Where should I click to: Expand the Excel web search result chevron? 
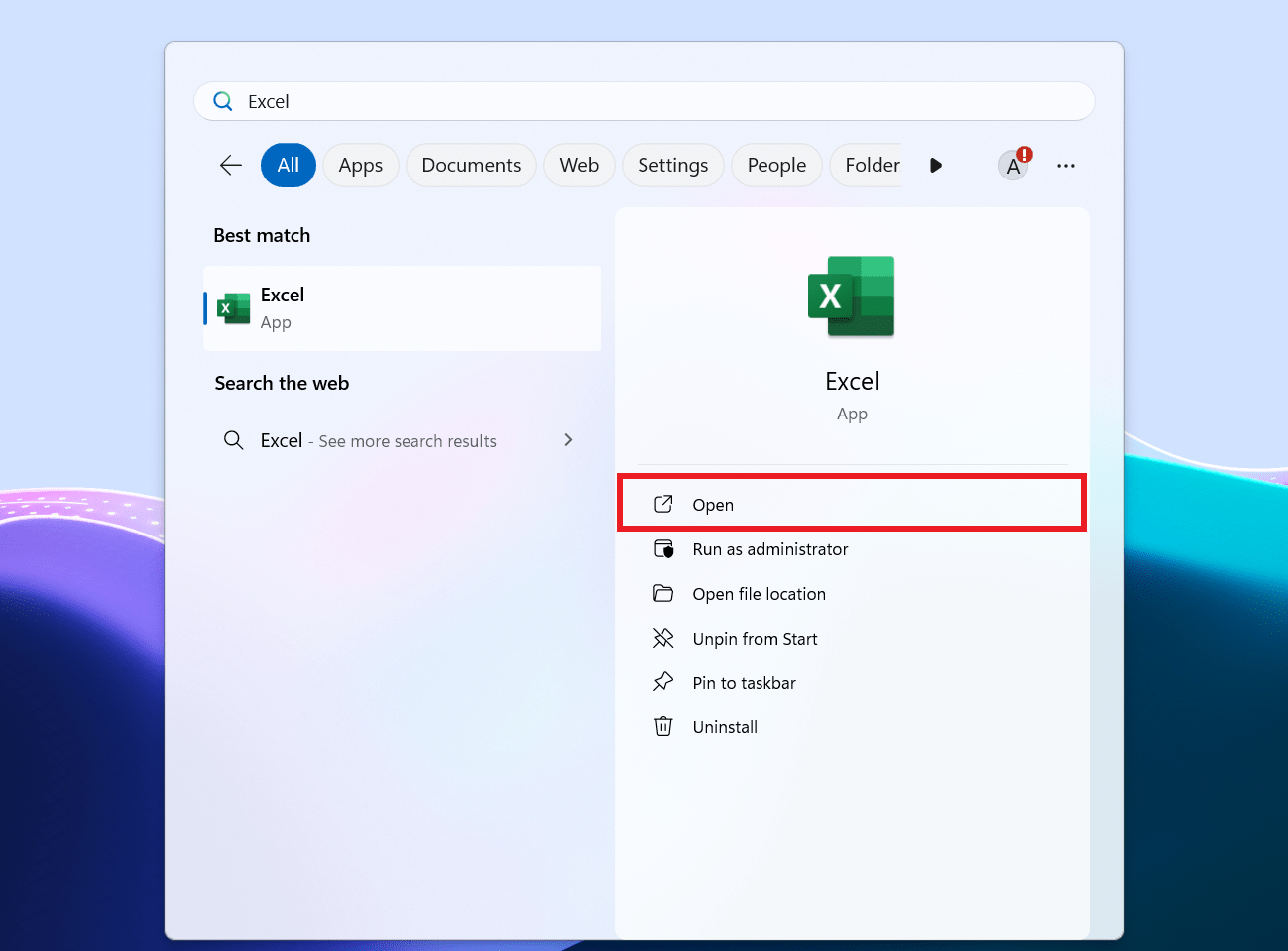tap(567, 440)
